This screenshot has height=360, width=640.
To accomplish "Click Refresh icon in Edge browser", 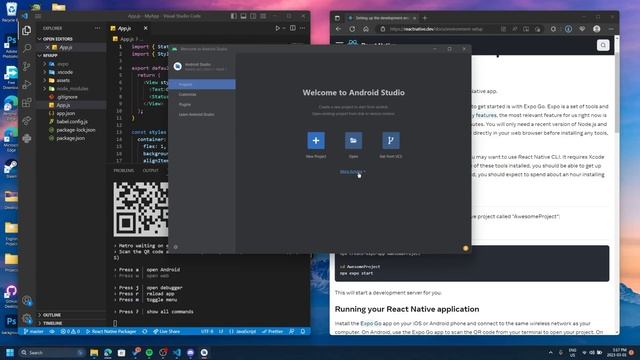I will (352, 29).
